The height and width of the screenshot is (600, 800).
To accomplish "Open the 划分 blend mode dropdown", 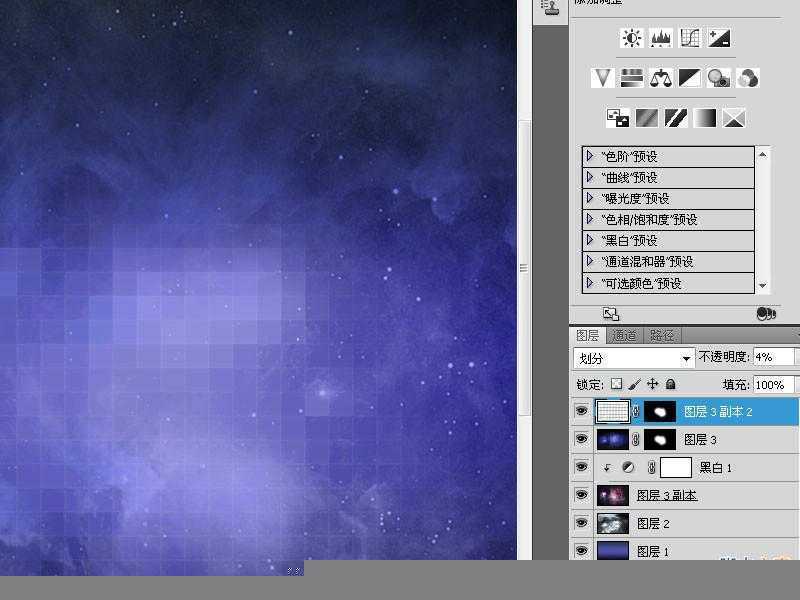I will click(634, 358).
